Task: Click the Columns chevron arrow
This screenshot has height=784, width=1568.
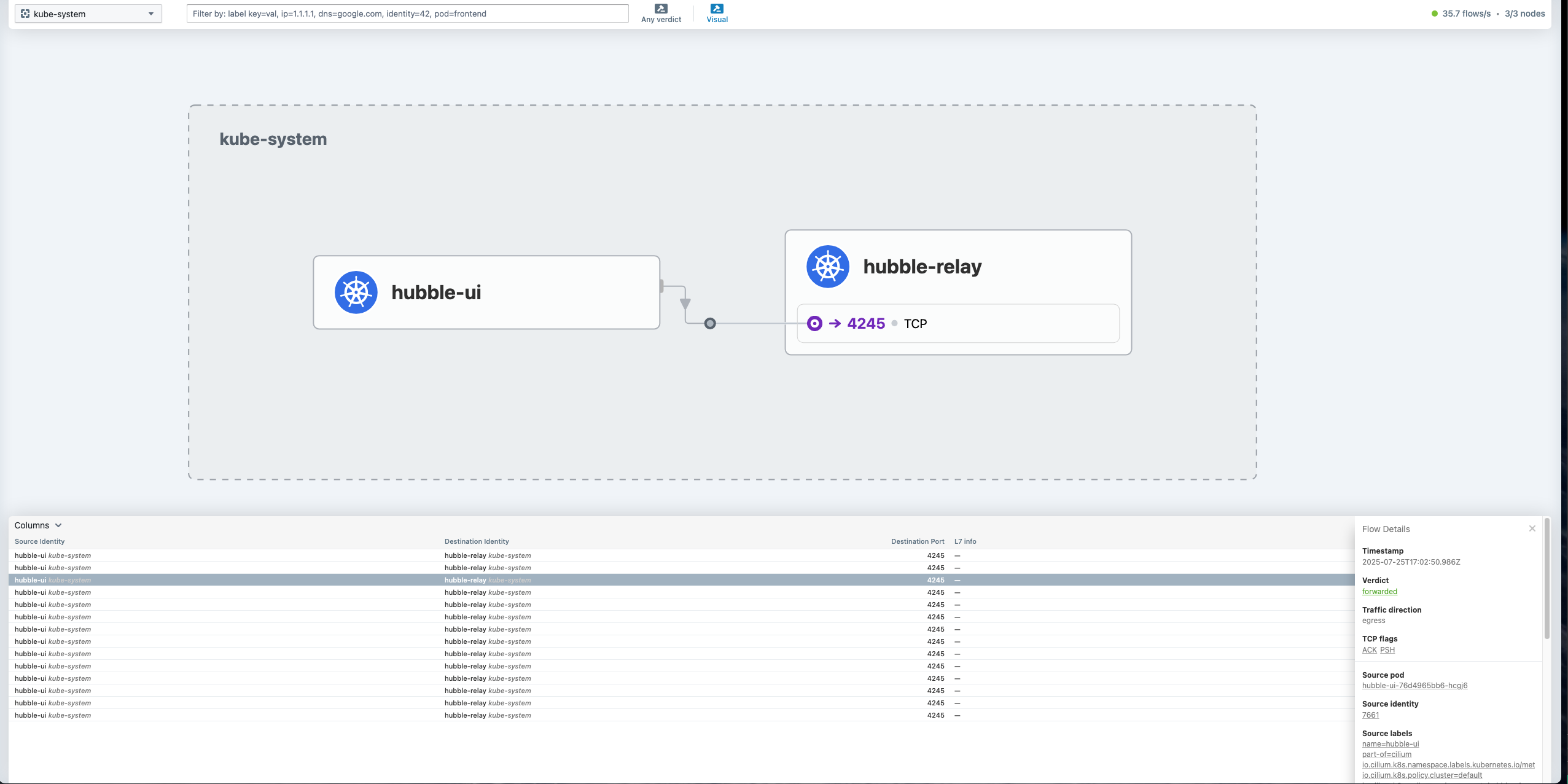Action: coord(58,525)
